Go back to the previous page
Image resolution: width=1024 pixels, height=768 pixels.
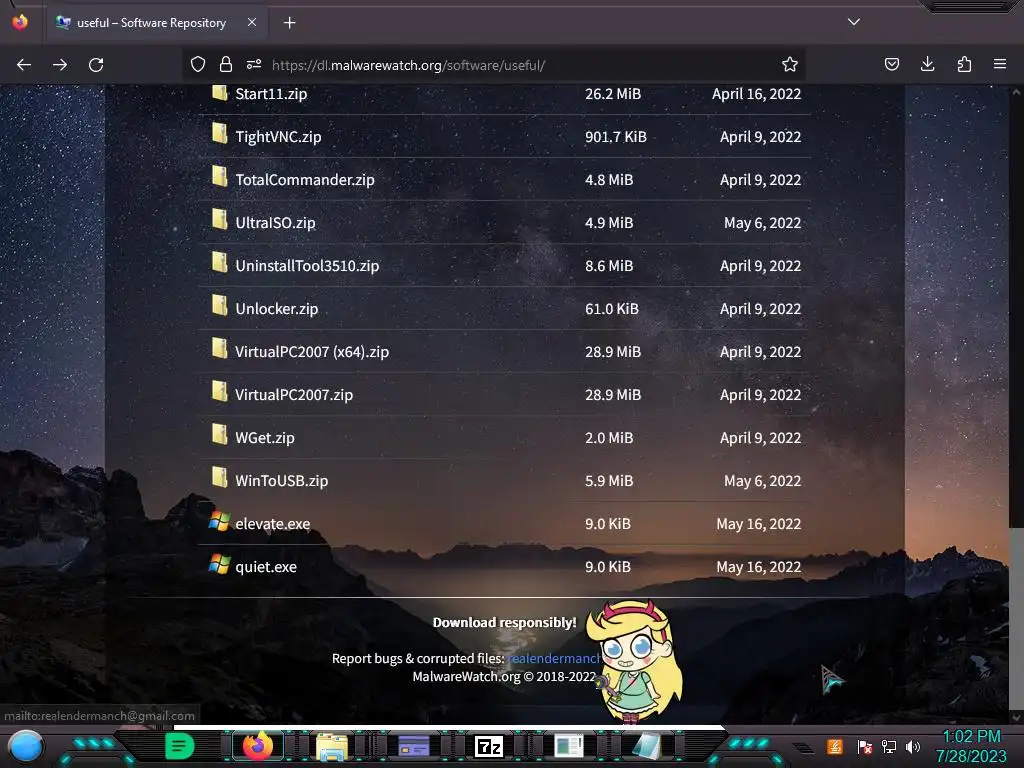pyautogui.click(x=24, y=65)
